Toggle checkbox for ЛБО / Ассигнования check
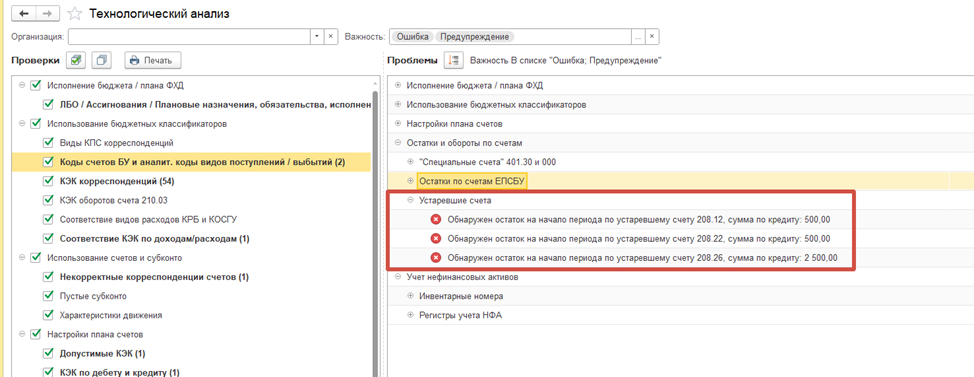 [49, 104]
